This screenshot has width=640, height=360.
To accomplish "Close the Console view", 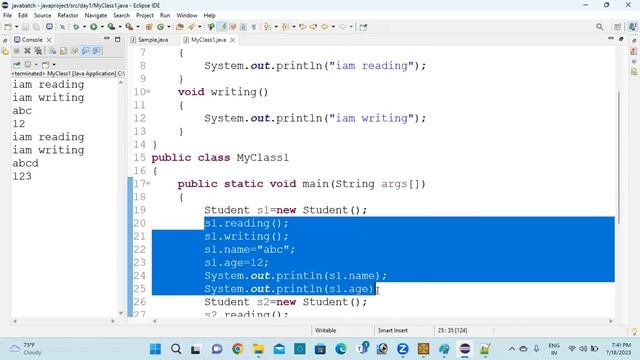I will tap(49, 40).
